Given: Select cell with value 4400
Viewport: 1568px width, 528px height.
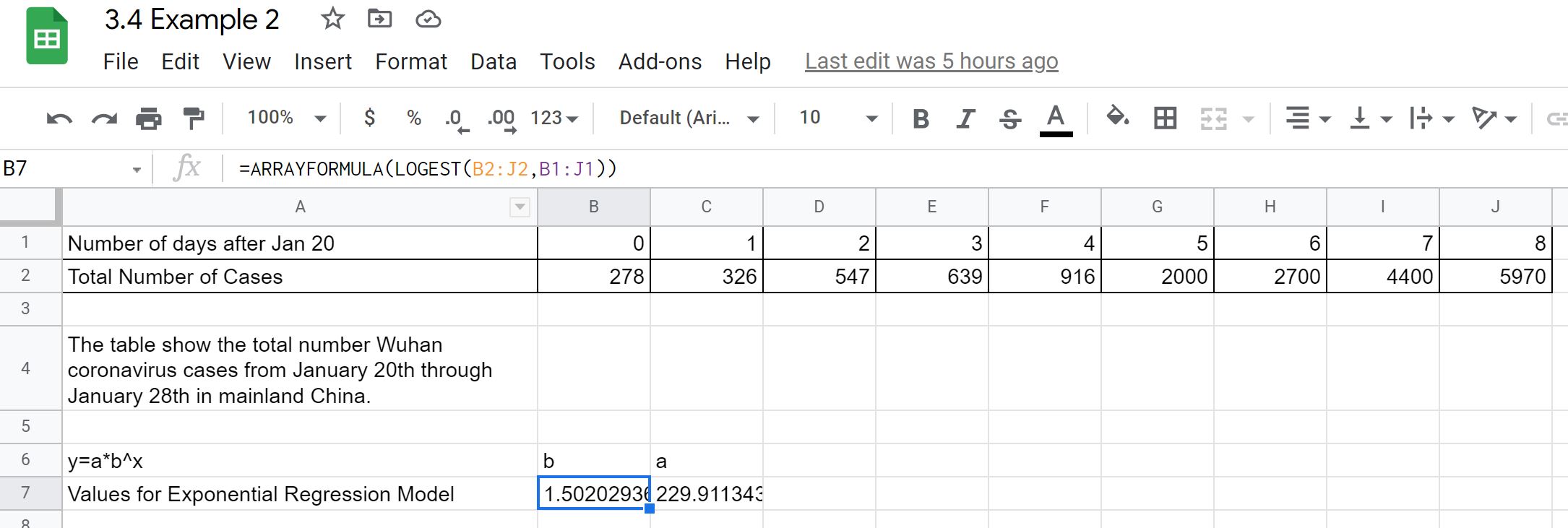Looking at the screenshot, I should tap(1383, 277).
